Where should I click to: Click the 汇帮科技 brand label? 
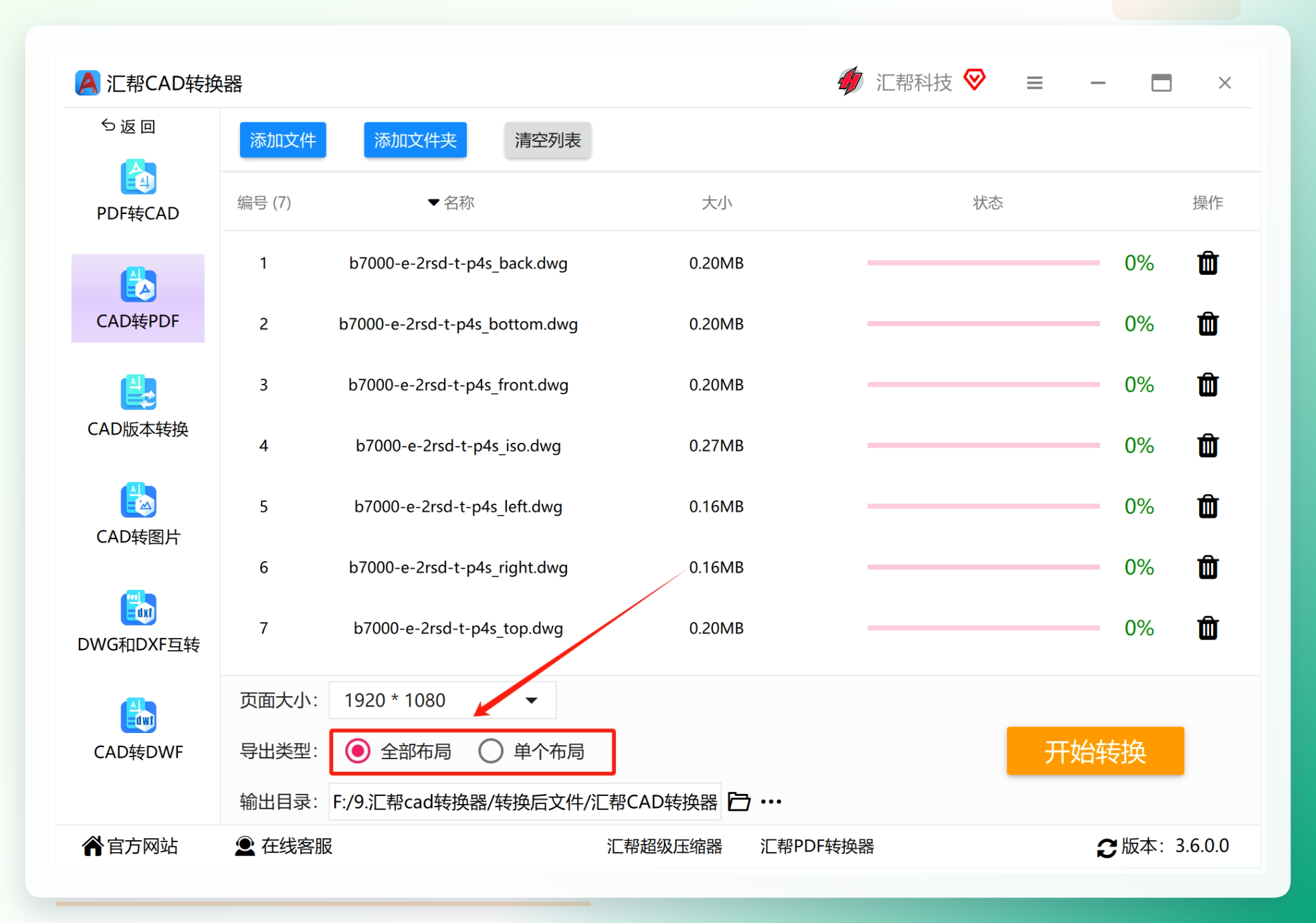[x=913, y=82]
